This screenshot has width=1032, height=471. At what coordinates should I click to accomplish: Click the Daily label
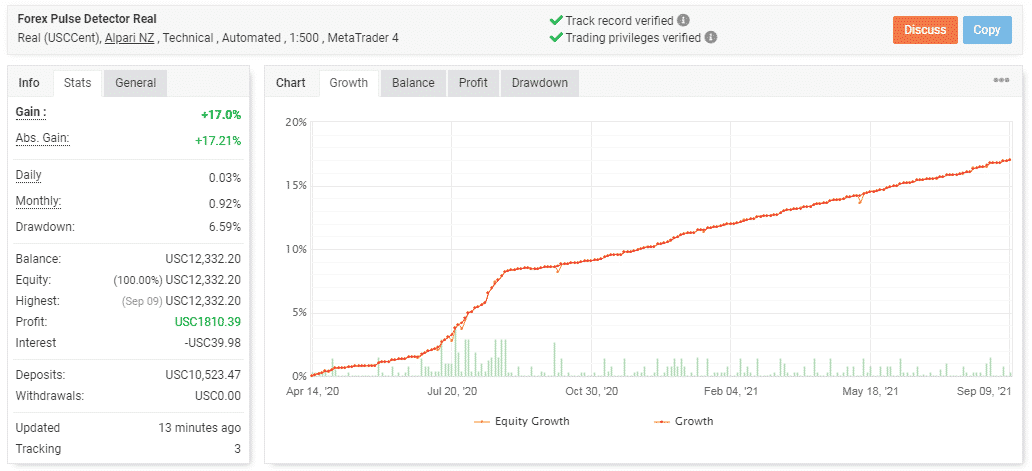(28, 175)
